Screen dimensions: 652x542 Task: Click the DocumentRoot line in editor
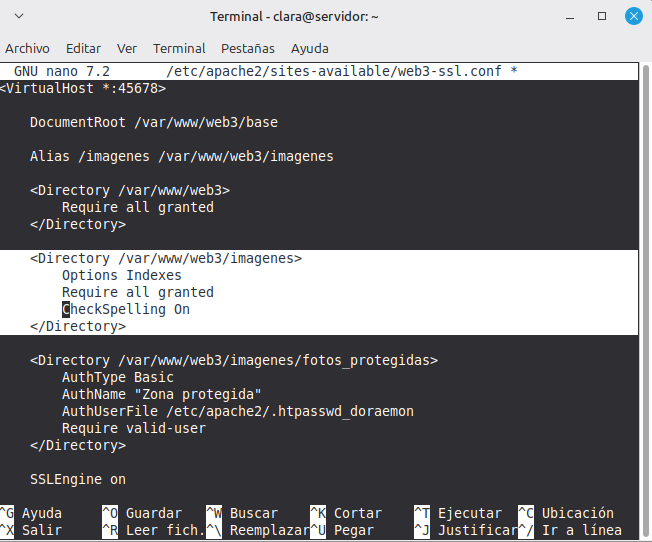point(154,122)
